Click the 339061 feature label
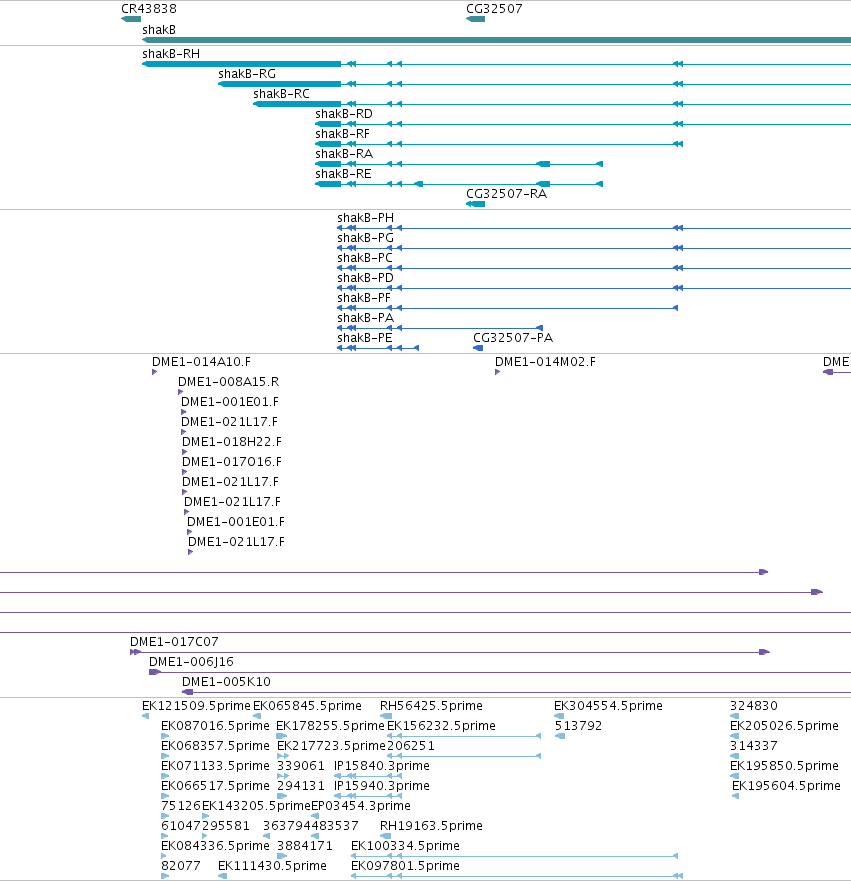851x881 pixels. coord(301,766)
